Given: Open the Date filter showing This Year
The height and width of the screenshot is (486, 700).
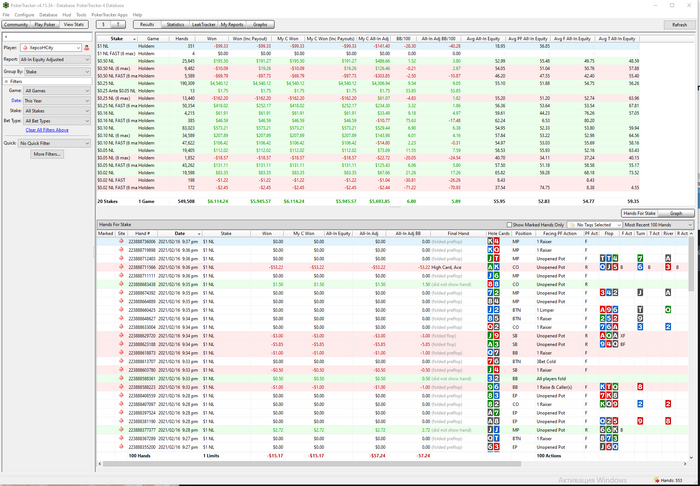Looking at the screenshot, I should [57, 101].
